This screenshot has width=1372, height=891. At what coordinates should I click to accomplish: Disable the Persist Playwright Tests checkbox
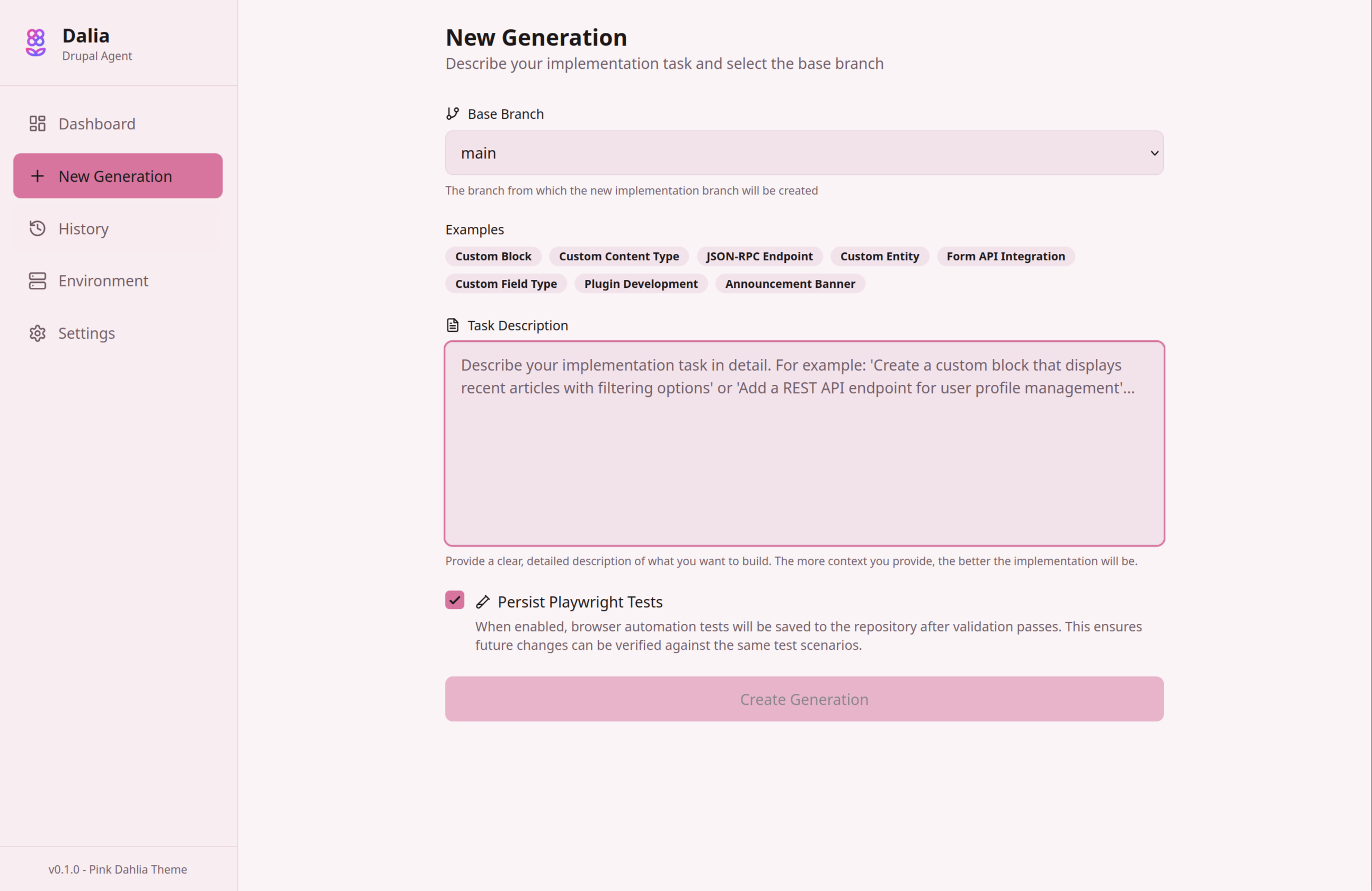click(x=455, y=601)
